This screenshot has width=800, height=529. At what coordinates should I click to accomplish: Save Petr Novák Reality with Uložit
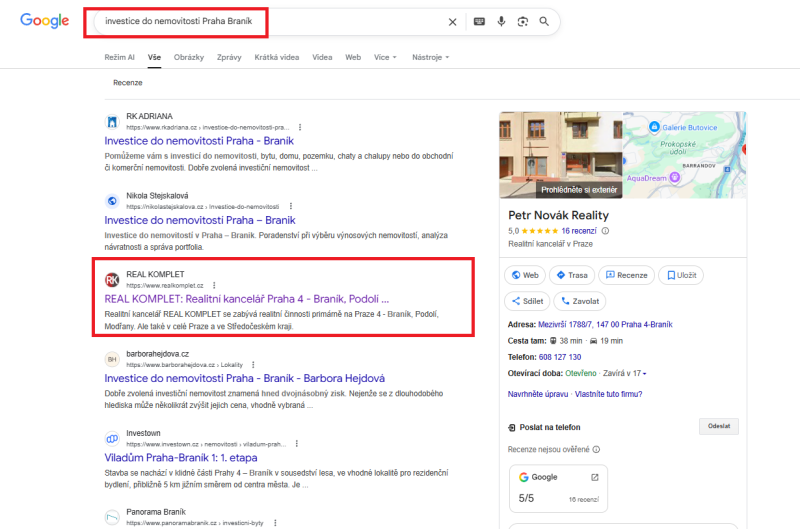coord(680,275)
